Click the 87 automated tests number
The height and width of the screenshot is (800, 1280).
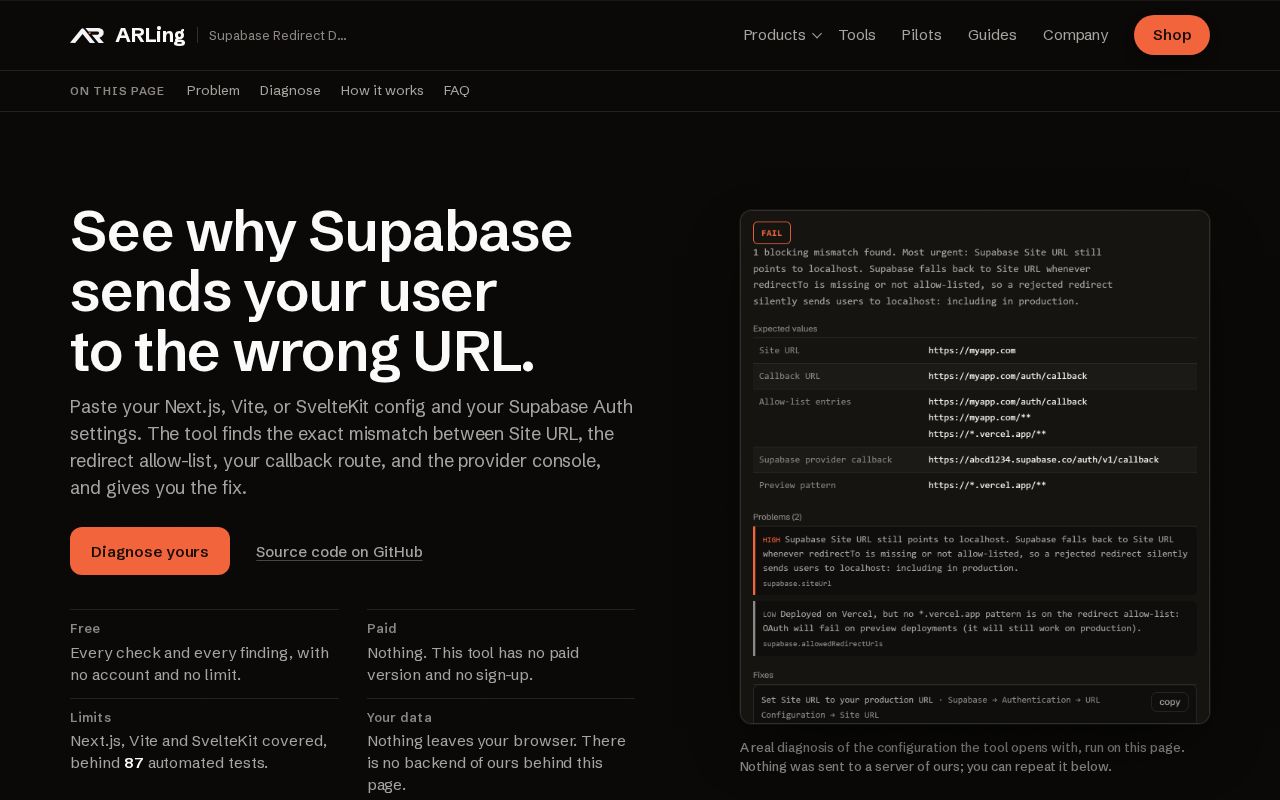(x=134, y=763)
